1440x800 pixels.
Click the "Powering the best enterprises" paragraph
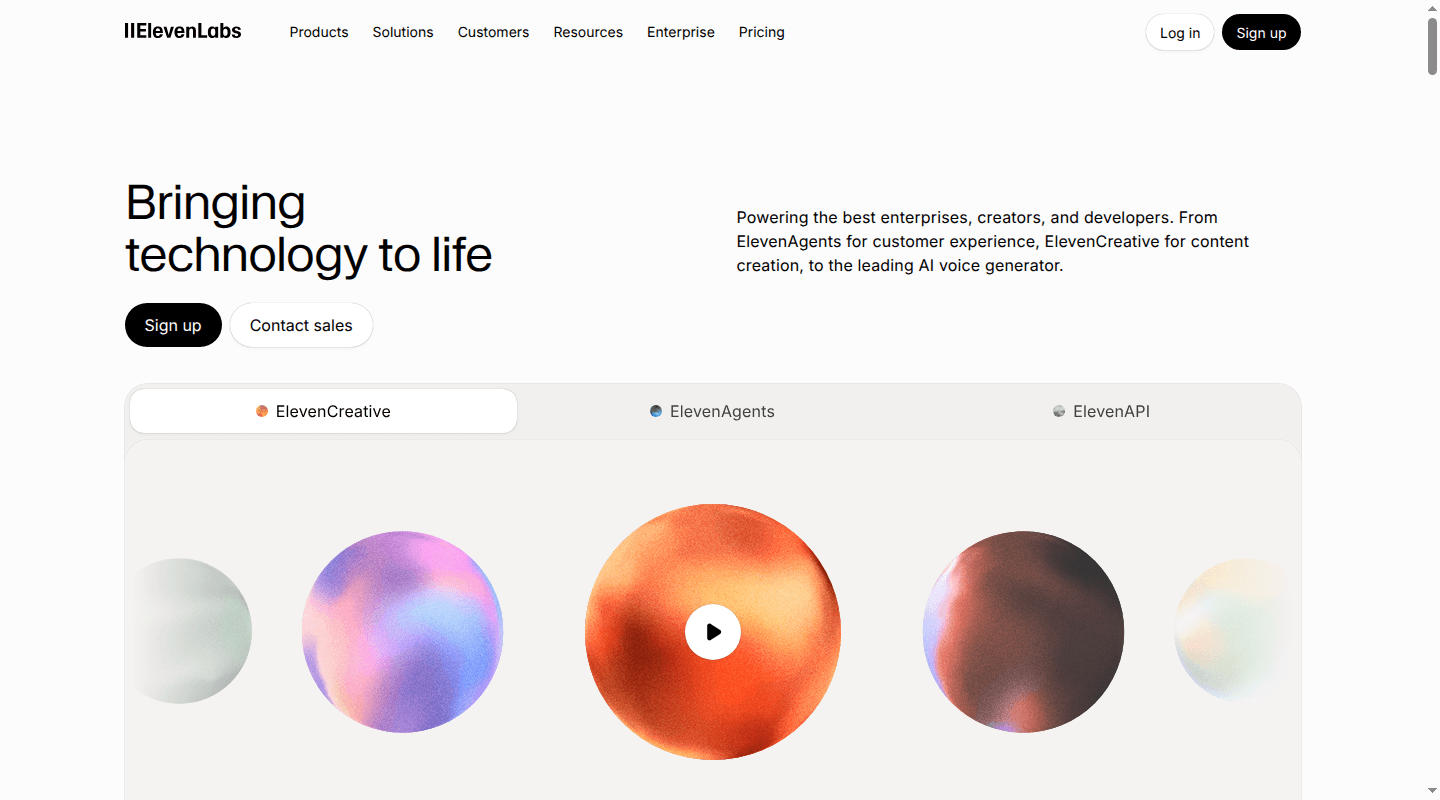coord(993,241)
